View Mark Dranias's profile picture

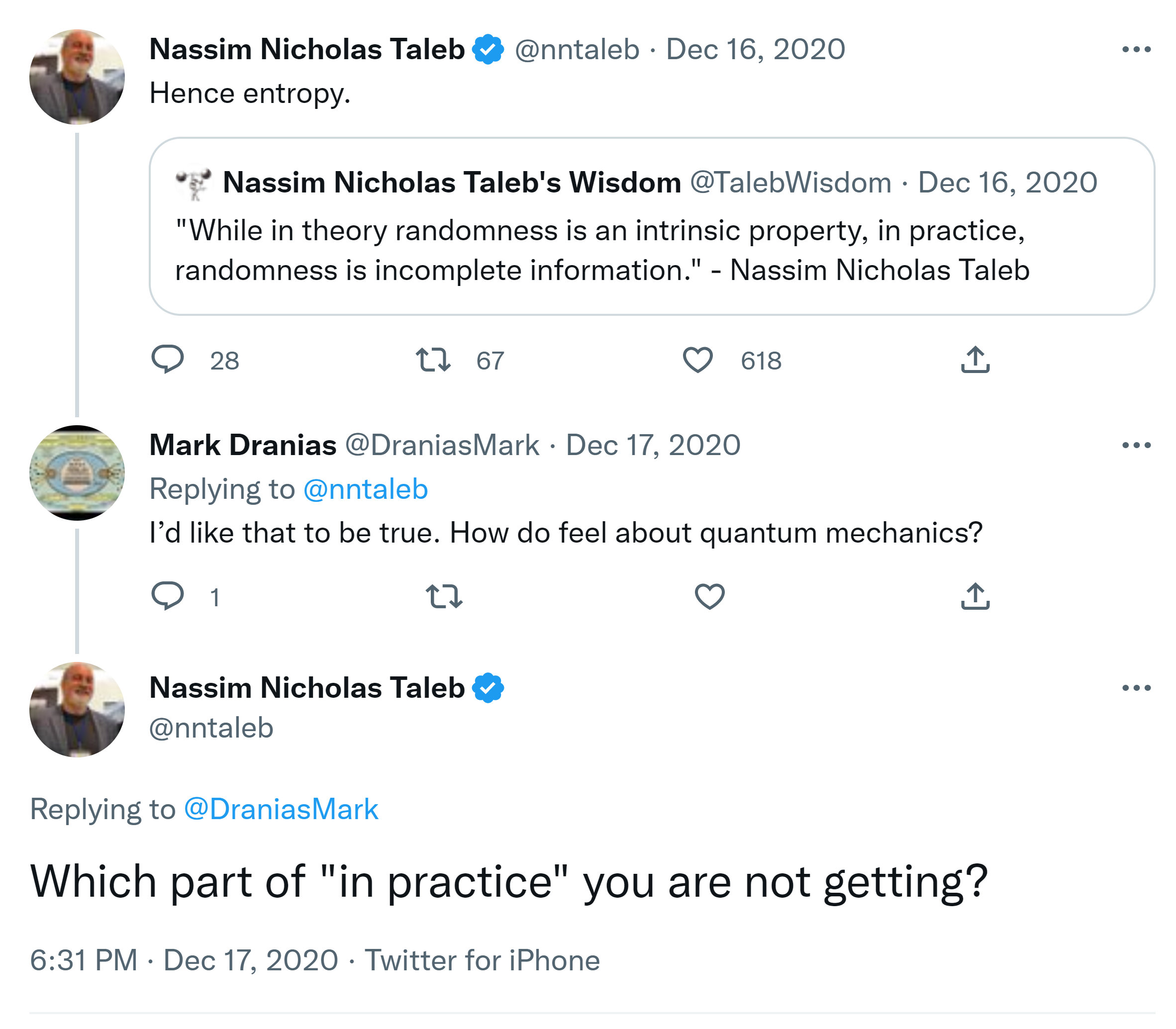point(77,472)
